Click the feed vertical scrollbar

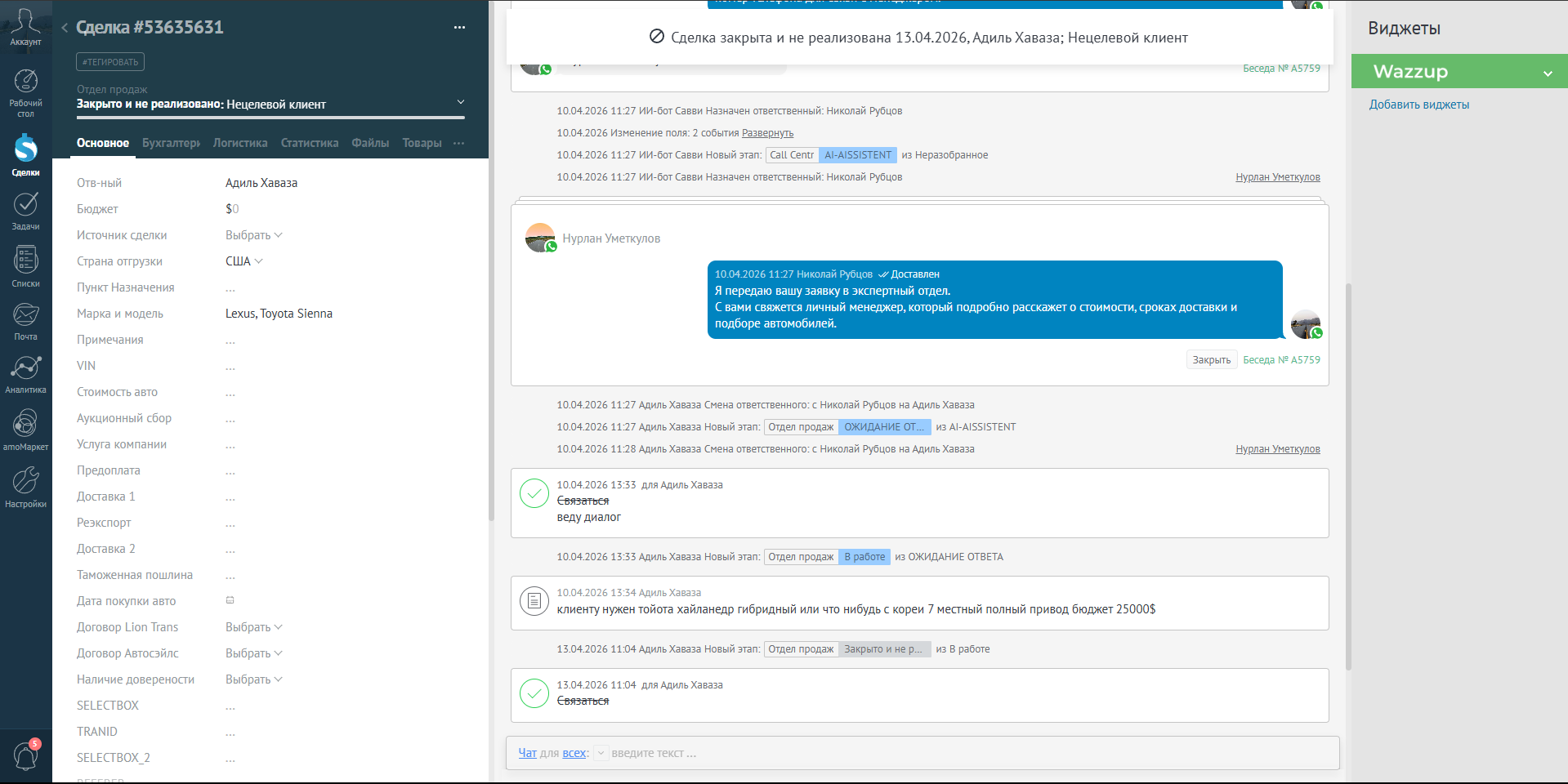(1348, 475)
